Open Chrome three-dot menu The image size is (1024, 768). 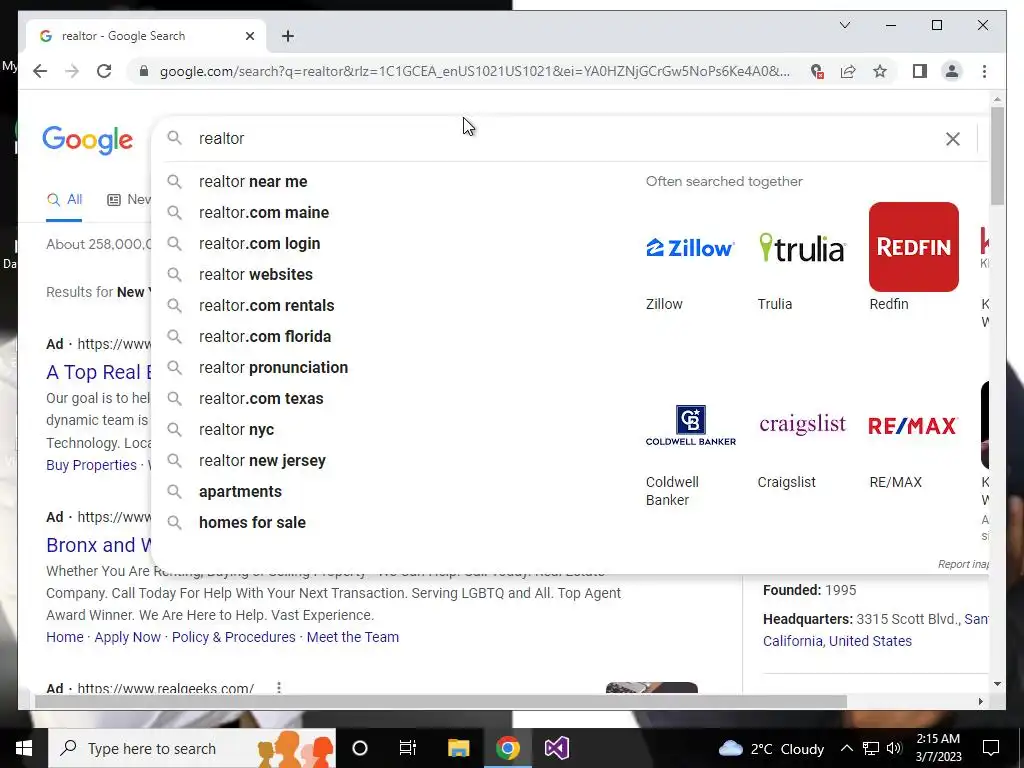[984, 71]
